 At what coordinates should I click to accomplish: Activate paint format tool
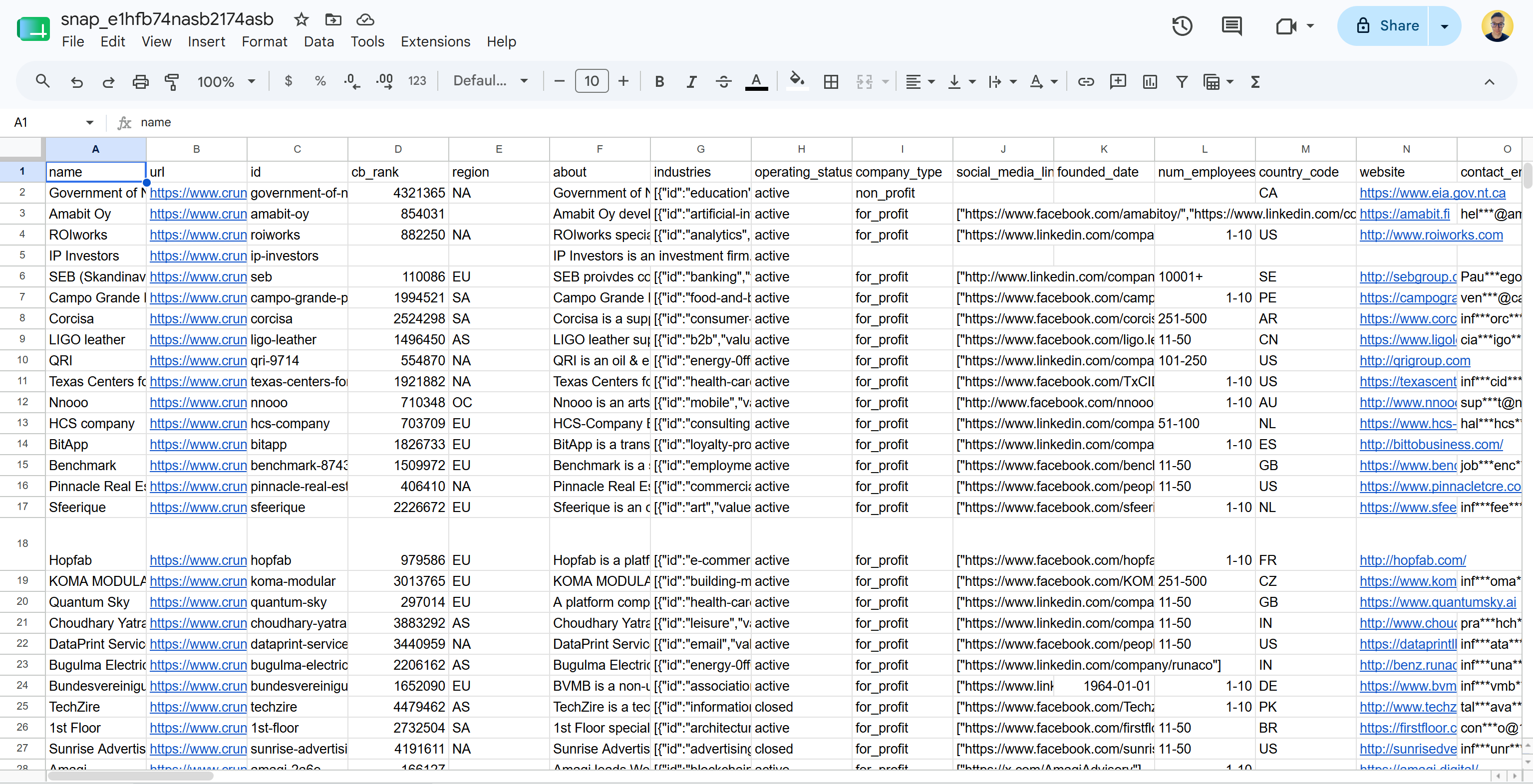coord(172,81)
